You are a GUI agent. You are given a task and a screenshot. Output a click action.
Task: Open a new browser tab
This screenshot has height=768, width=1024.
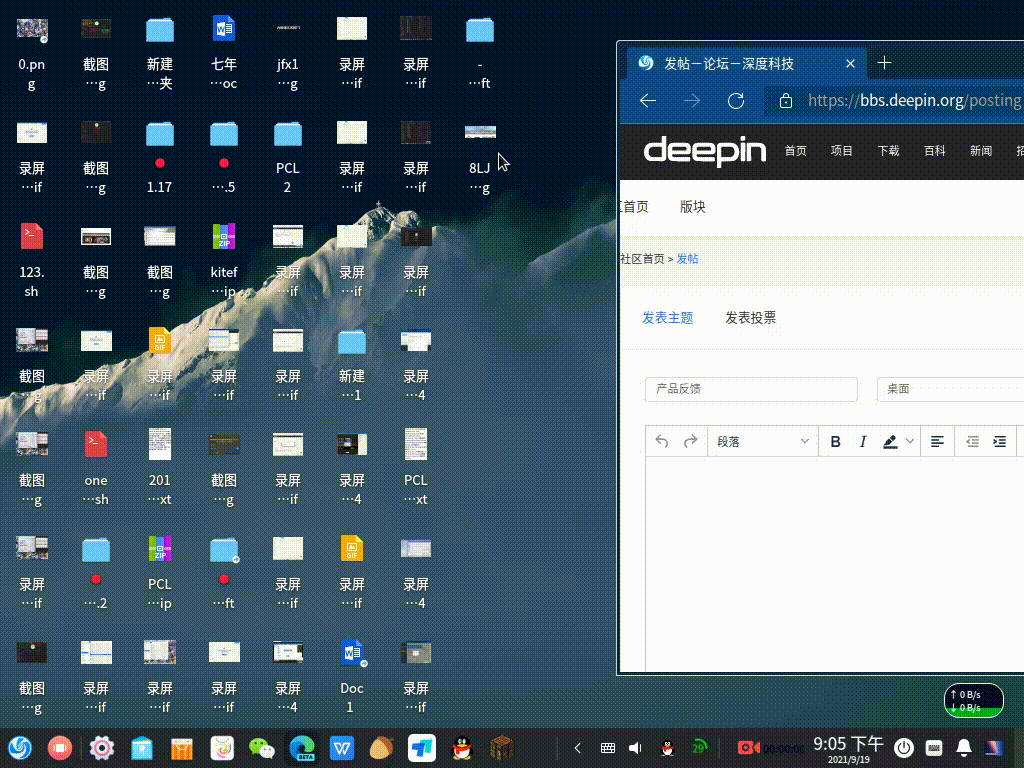(x=884, y=63)
